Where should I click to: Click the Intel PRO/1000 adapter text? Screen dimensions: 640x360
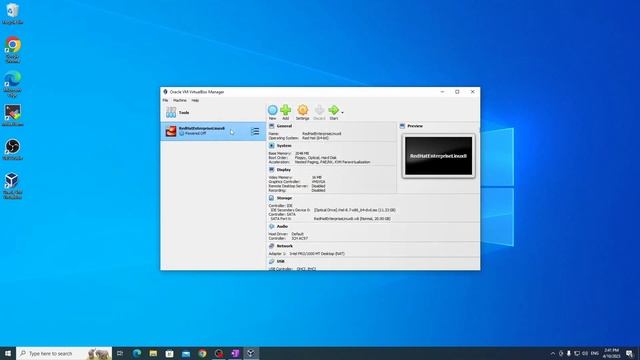317,254
